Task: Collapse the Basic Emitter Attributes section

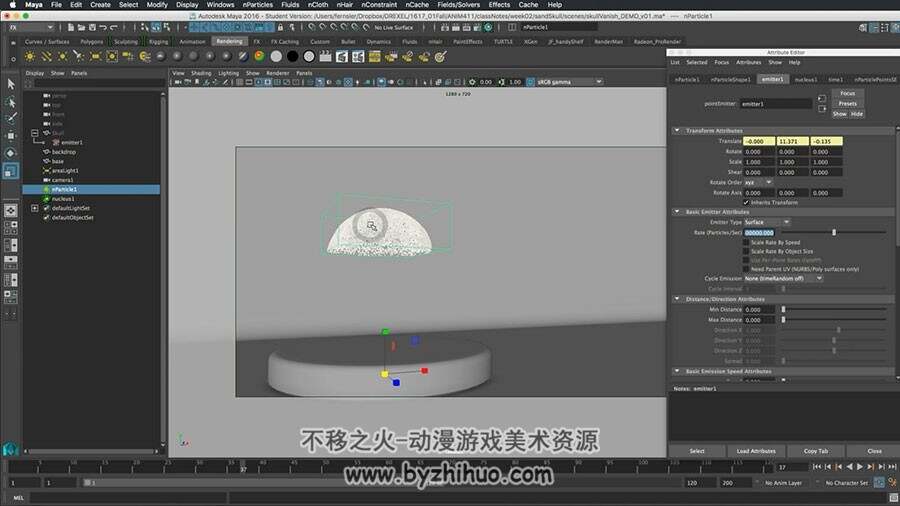Action: click(x=677, y=212)
